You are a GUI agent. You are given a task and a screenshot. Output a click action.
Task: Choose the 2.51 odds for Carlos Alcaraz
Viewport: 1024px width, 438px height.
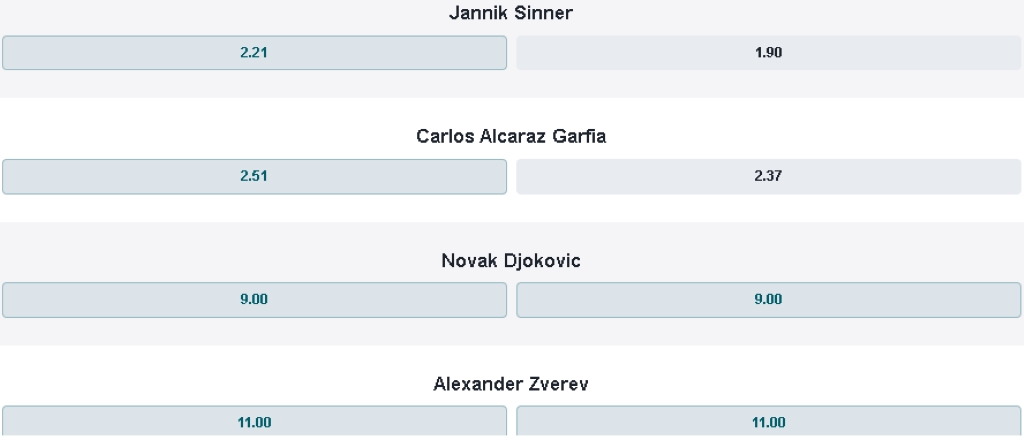coord(254,176)
